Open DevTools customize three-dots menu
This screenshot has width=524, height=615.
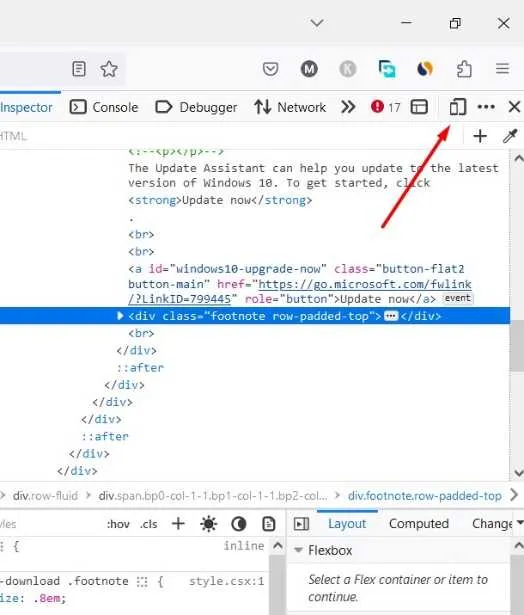pos(486,107)
